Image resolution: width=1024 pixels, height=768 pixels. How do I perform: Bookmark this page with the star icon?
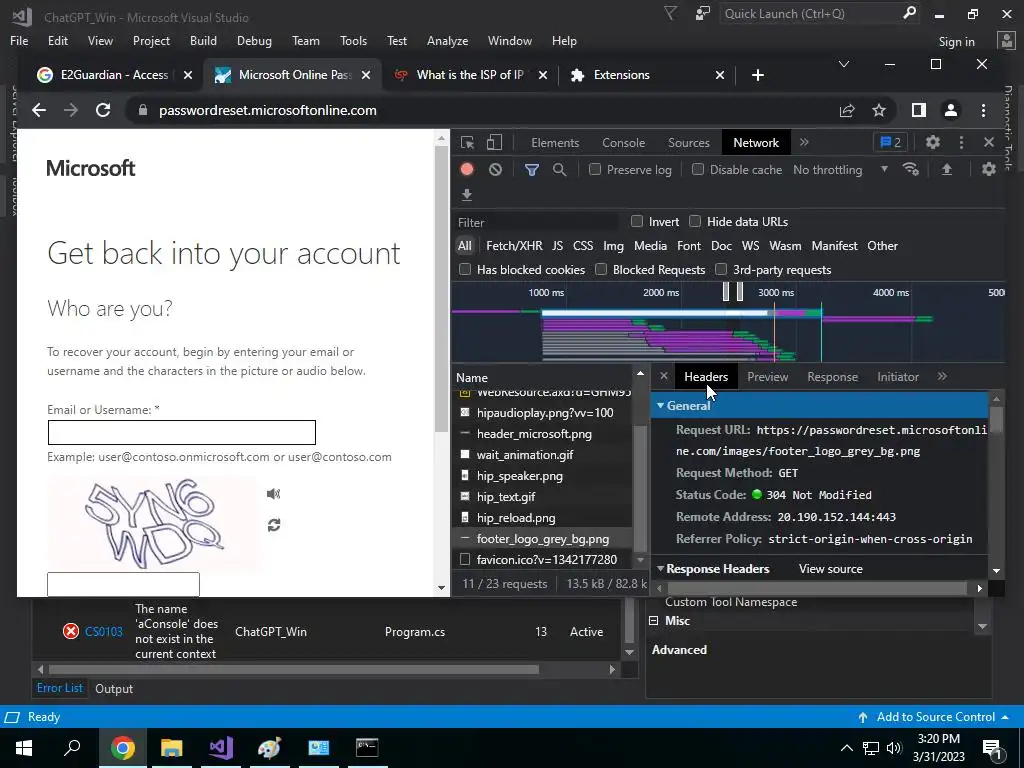(x=879, y=110)
